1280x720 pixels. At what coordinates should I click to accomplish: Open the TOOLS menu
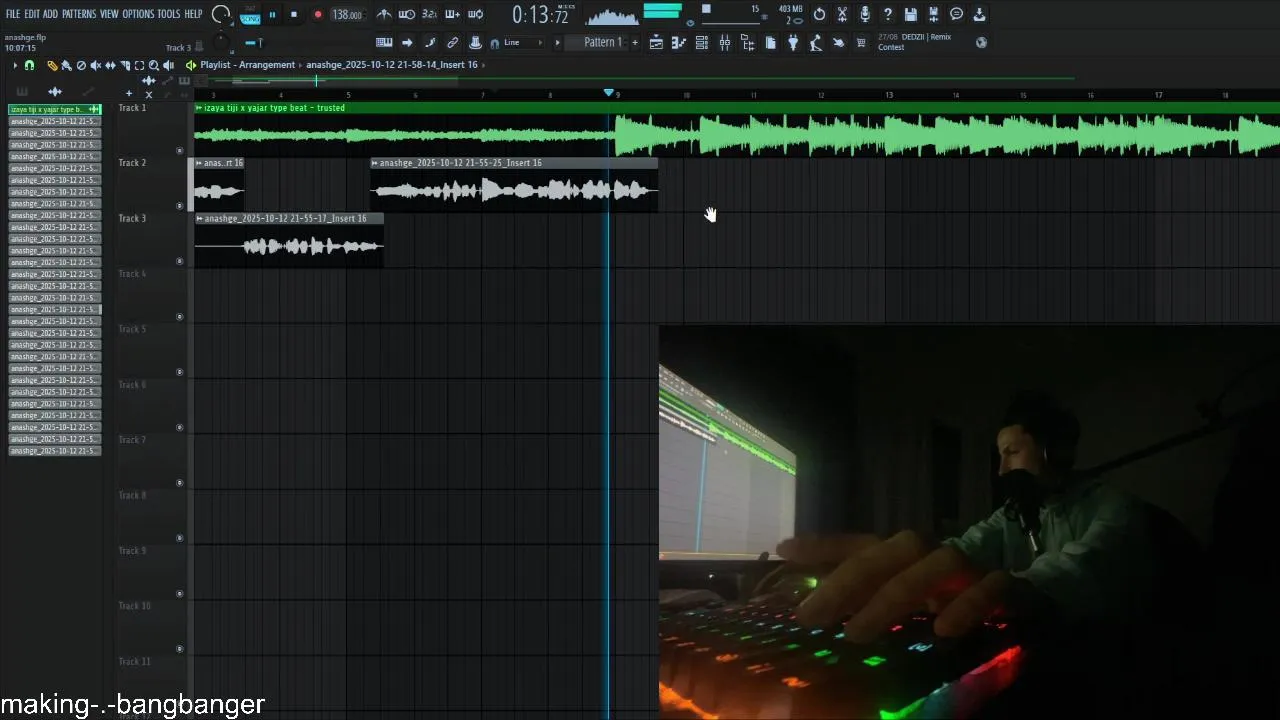[x=169, y=14]
